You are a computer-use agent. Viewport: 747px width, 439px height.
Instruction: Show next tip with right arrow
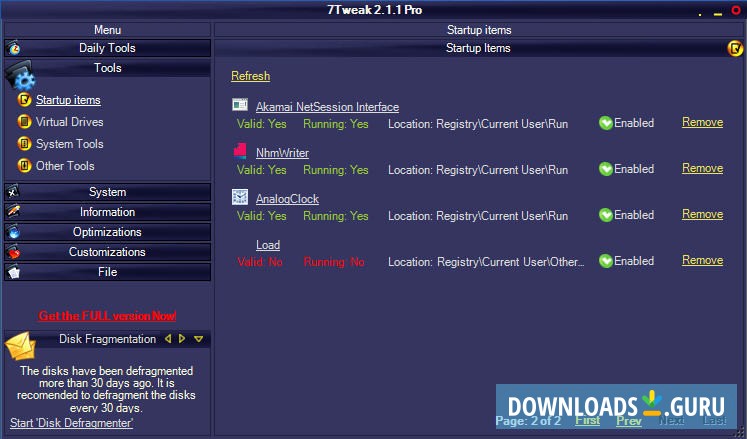[x=182, y=339]
